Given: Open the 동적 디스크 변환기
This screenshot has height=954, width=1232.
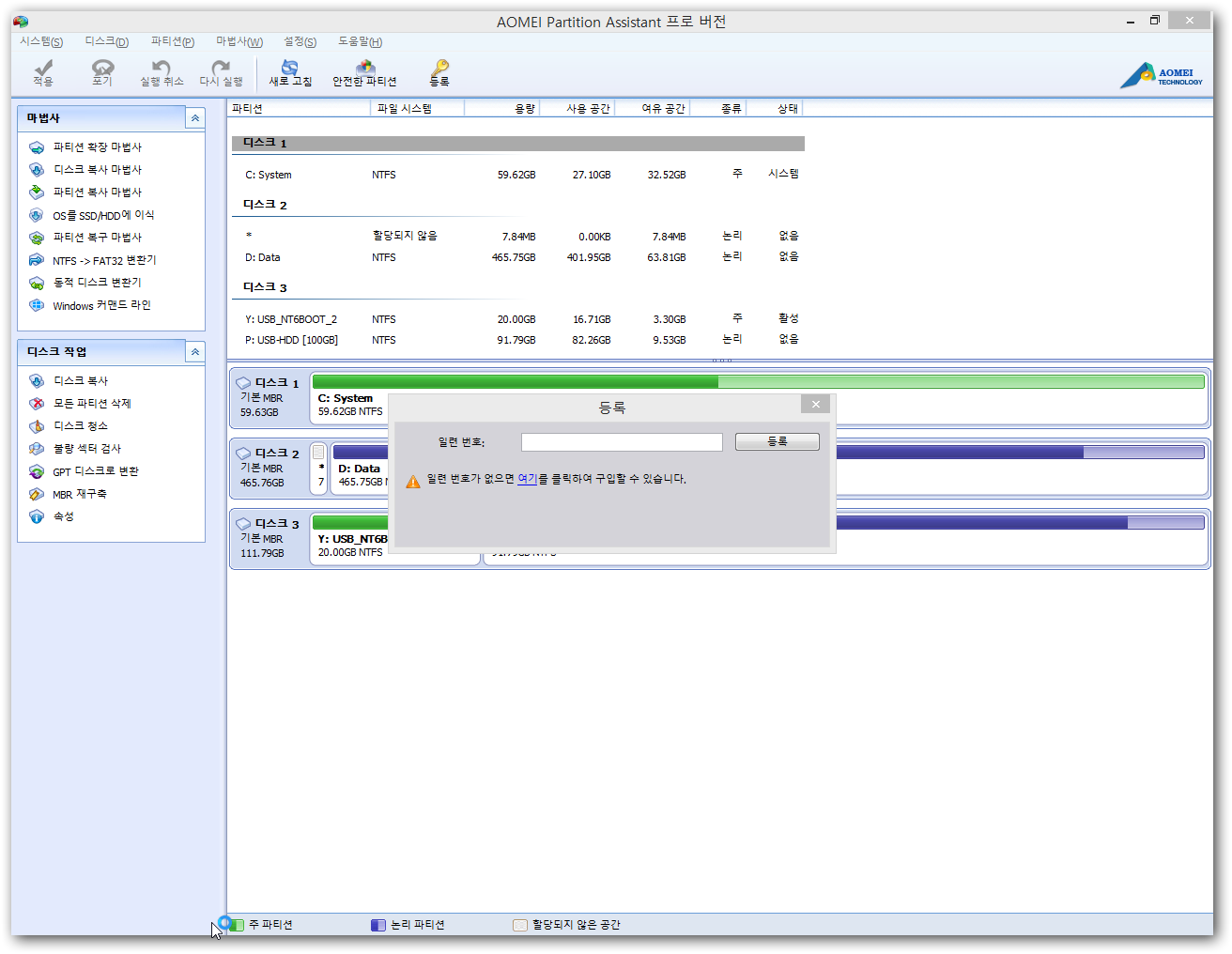Looking at the screenshot, I should (97, 283).
